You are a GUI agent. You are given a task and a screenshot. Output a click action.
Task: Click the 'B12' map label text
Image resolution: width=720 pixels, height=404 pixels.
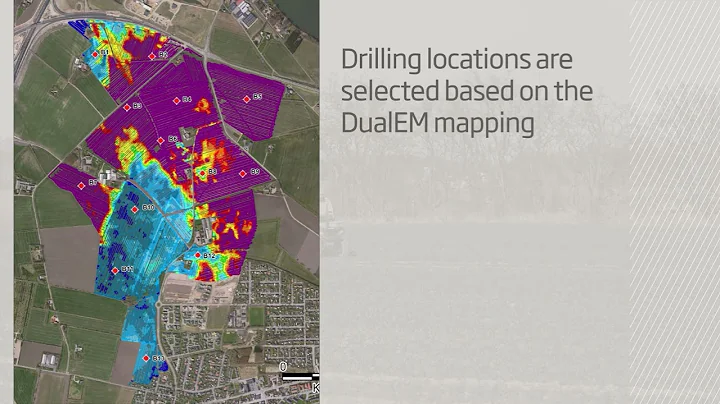[209, 255]
